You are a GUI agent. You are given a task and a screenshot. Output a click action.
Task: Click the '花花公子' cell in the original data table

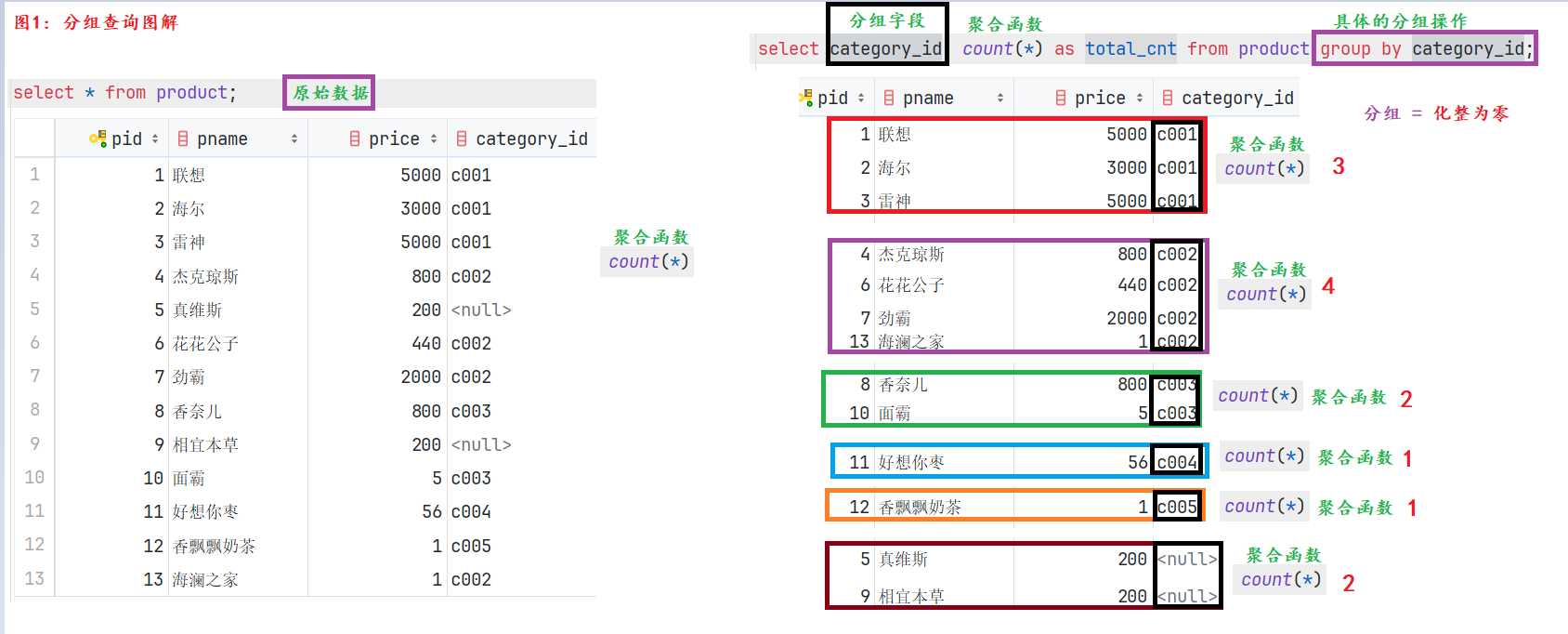click(205, 343)
